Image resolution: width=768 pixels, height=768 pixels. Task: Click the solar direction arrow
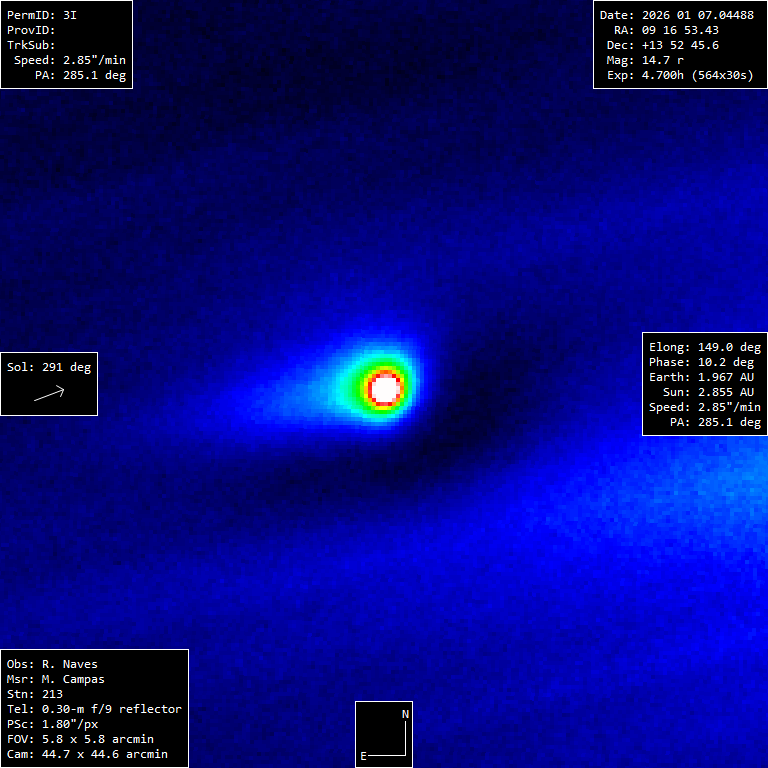click(x=49, y=394)
